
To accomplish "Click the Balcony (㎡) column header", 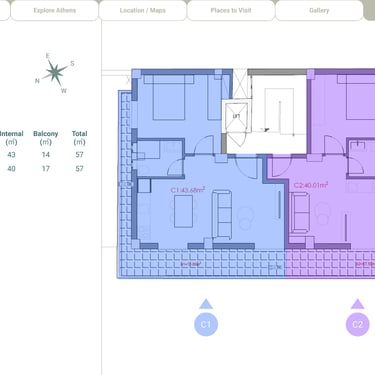I will (46, 138).
